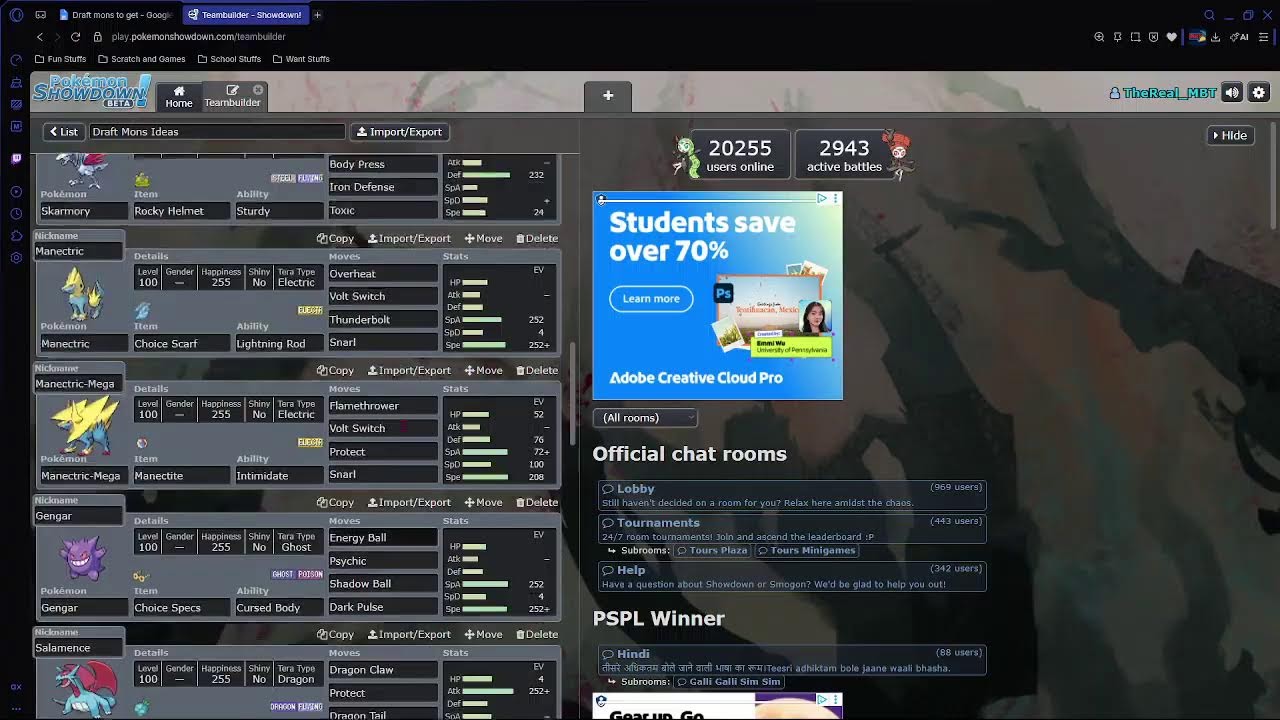Click Manectric's Choice Scarf item field

(x=181, y=344)
